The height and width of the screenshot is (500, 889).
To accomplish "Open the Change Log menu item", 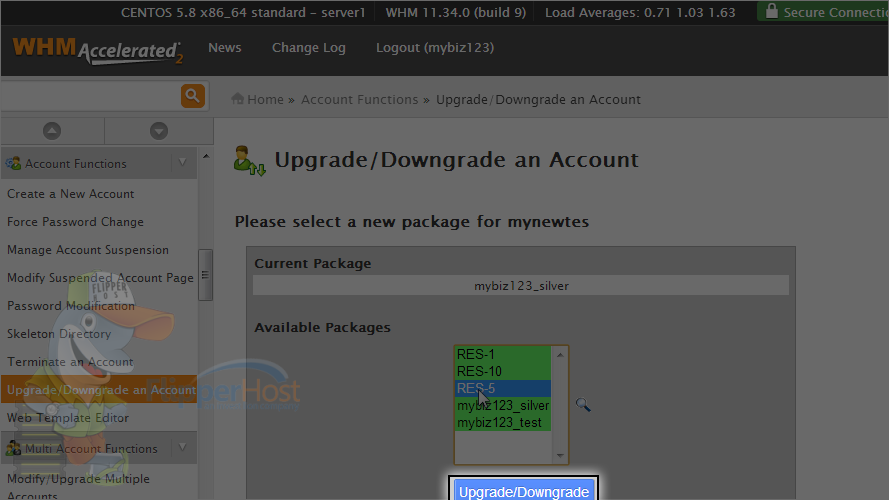I will click(308, 48).
